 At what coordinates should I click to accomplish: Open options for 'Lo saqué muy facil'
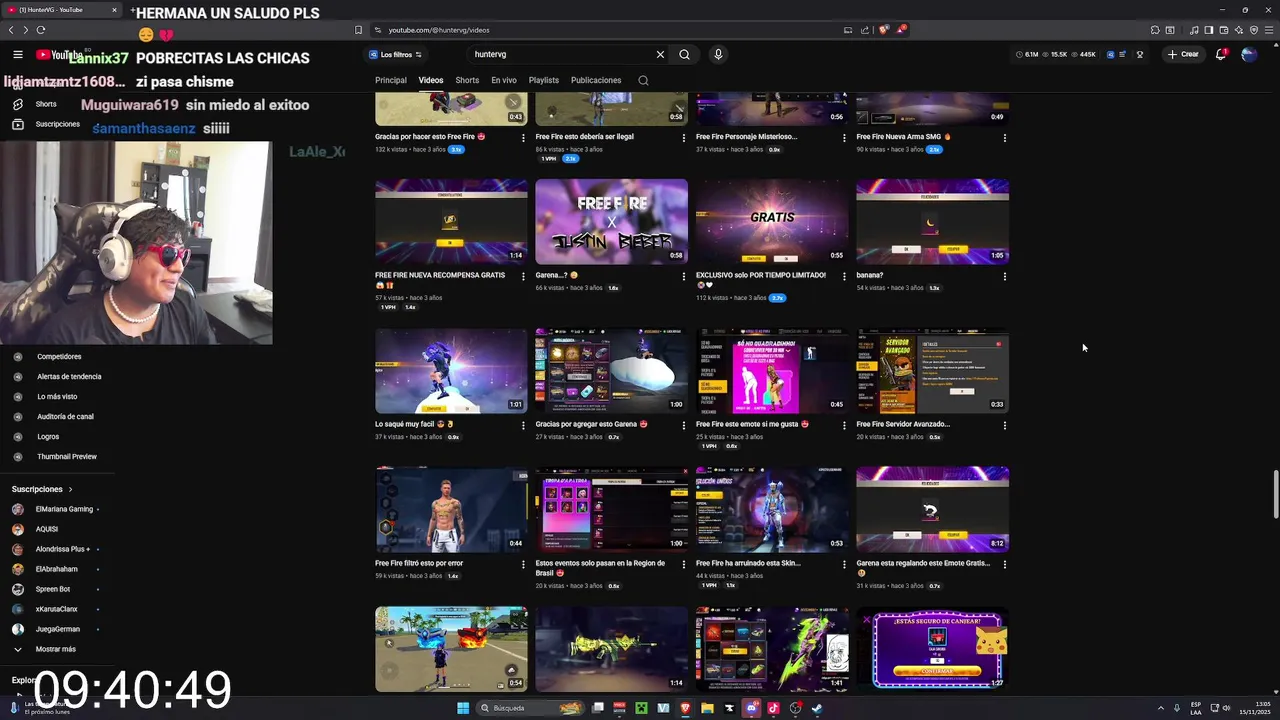coord(523,425)
